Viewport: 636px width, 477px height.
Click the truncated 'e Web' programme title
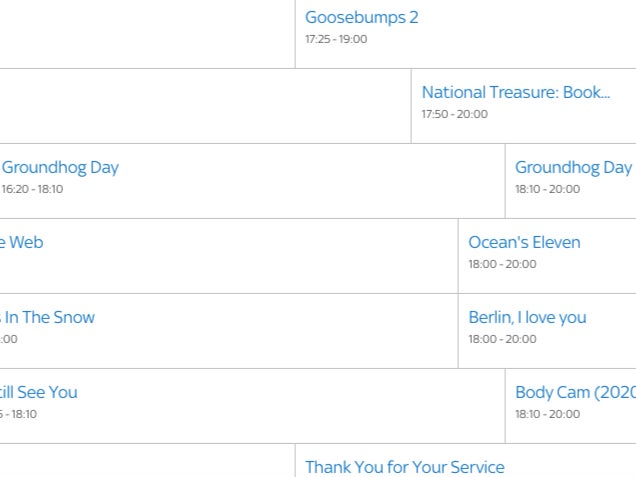coord(21,242)
